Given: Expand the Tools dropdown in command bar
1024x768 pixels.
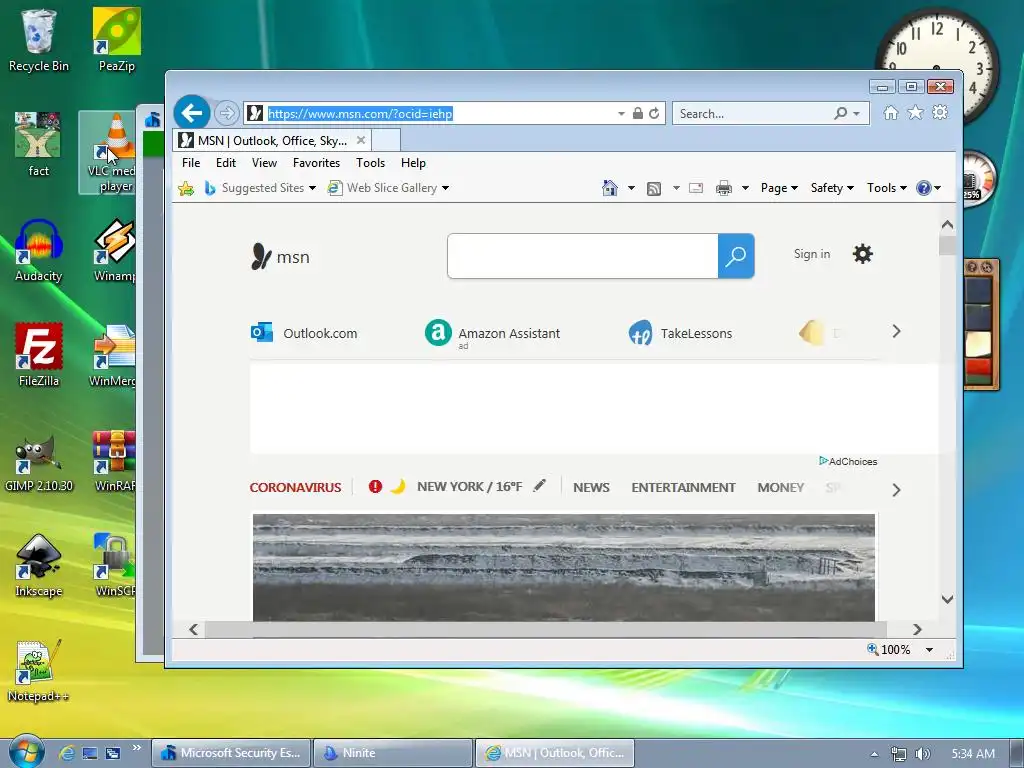Looking at the screenshot, I should pyautogui.click(x=887, y=188).
